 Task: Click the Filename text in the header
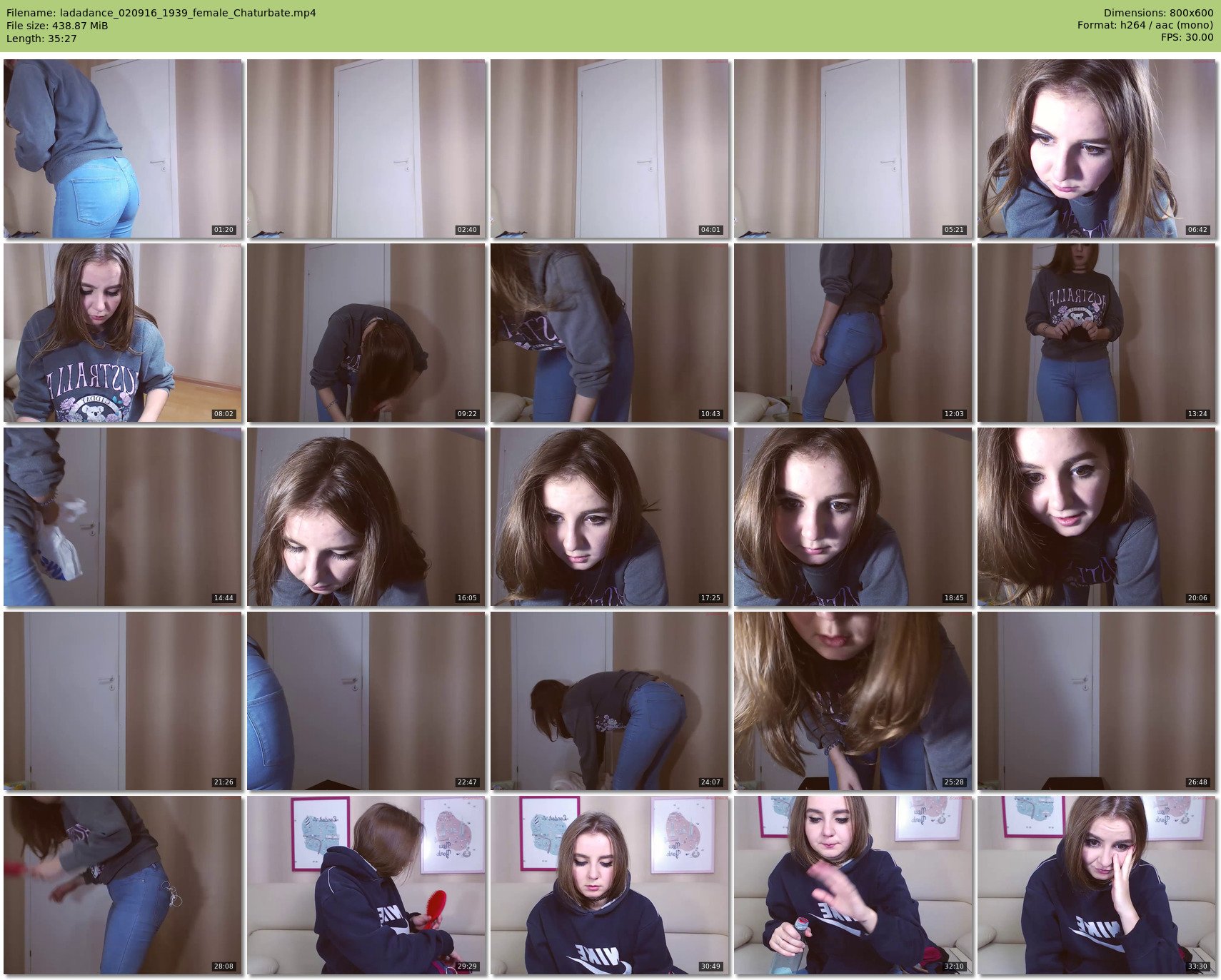click(161, 13)
